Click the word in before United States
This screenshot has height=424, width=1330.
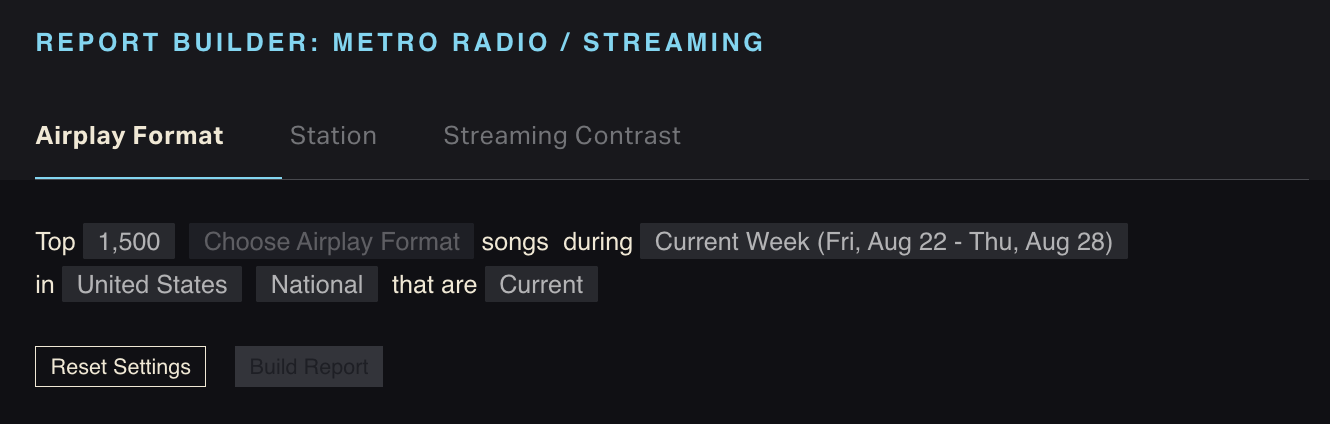(45, 285)
